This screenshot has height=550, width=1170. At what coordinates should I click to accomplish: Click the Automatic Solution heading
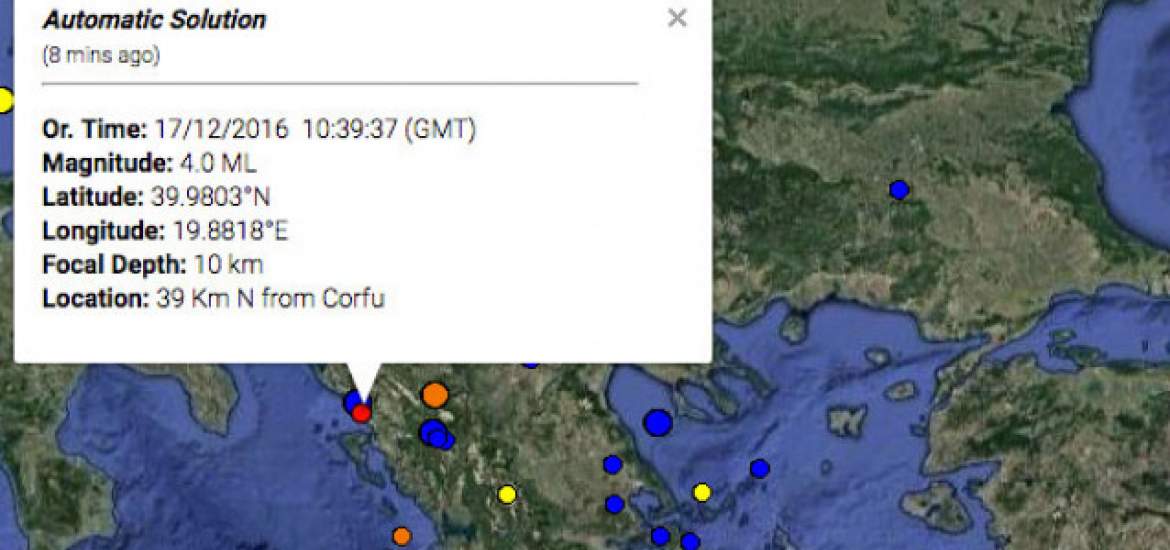click(154, 20)
